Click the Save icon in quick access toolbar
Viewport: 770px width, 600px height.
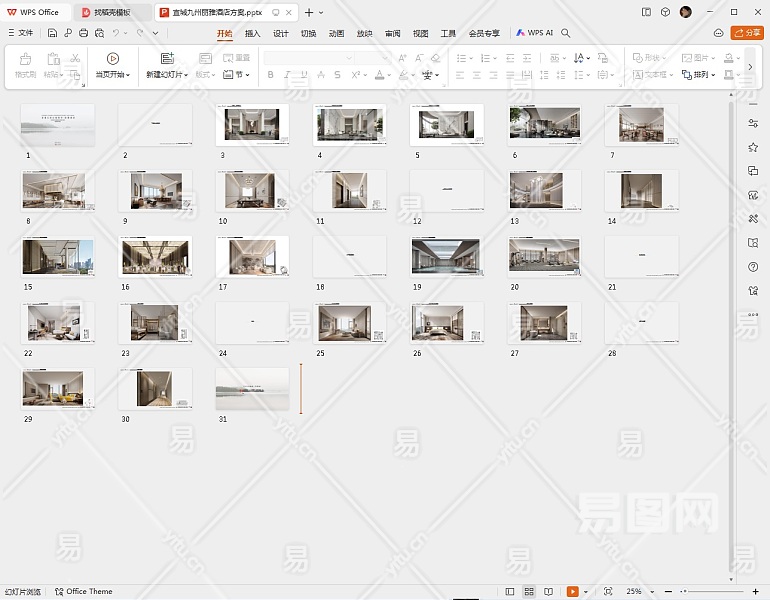pos(52,33)
